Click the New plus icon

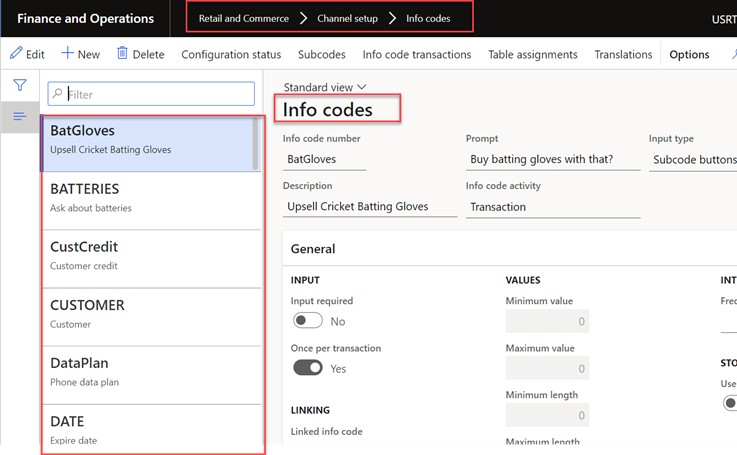67,53
